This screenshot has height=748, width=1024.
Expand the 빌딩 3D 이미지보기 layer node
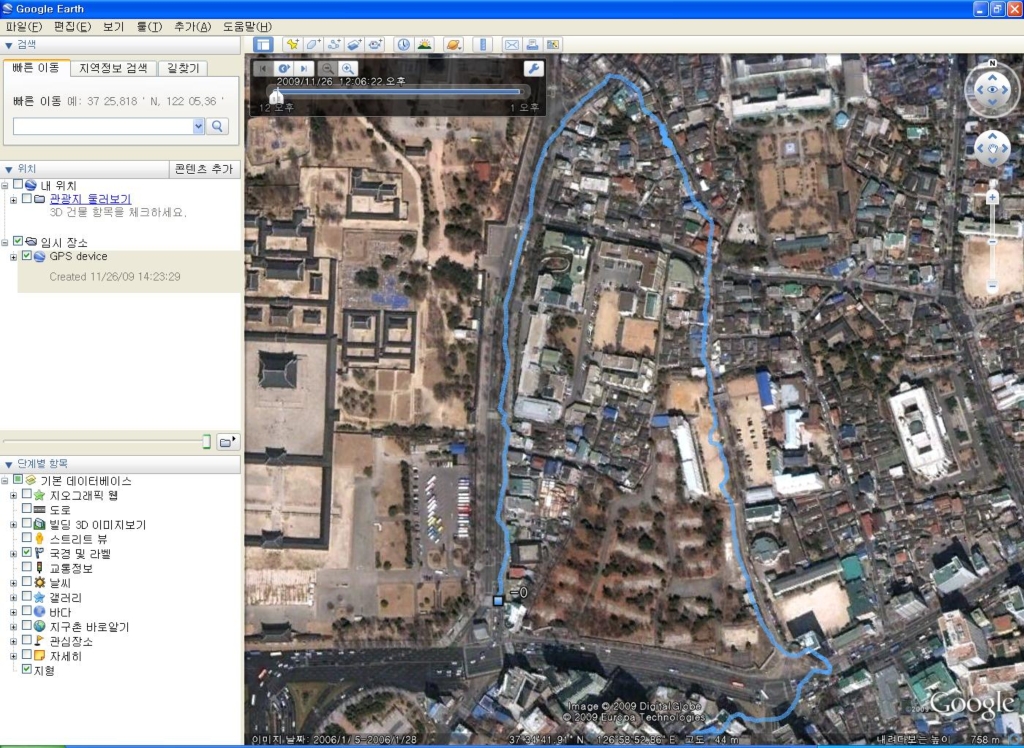[x=13, y=525]
